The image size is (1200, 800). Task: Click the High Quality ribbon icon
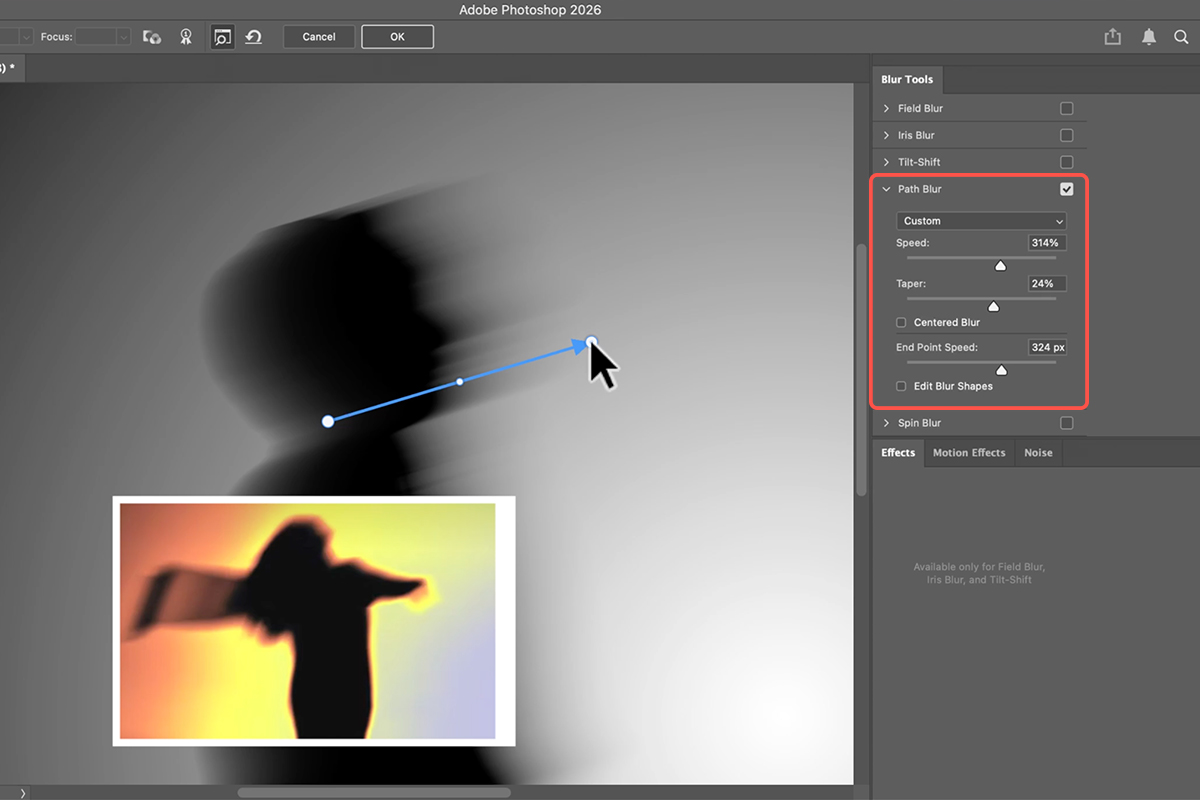coord(185,37)
